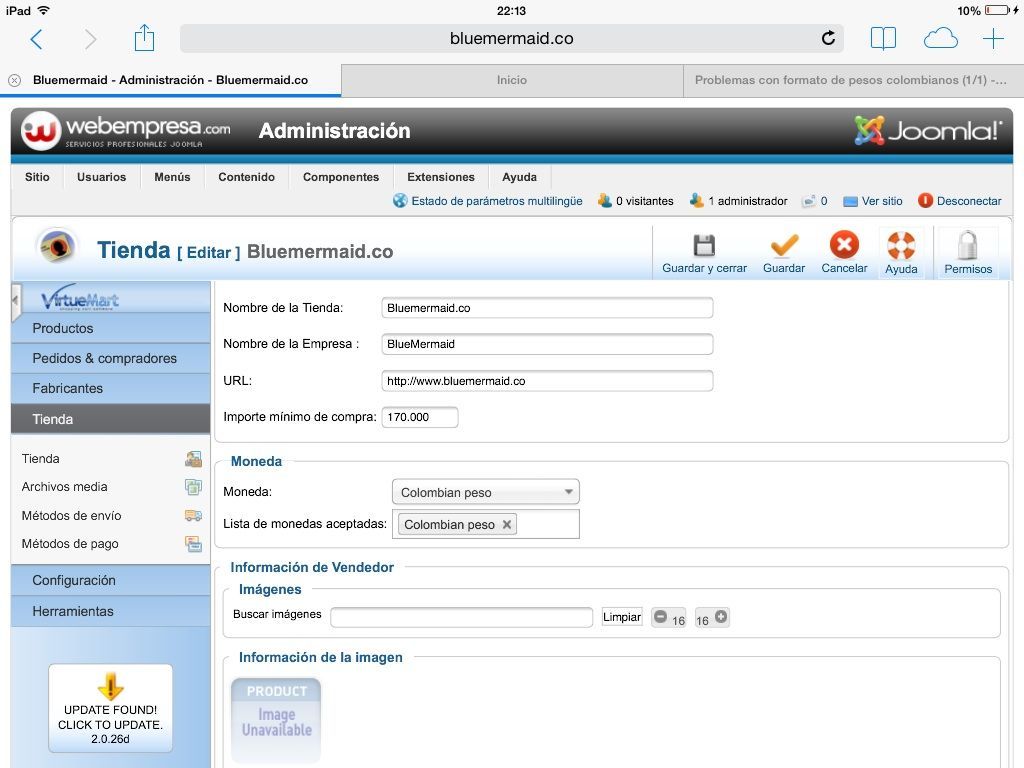Remove Colombian peso from accepted currencies

click(x=507, y=524)
